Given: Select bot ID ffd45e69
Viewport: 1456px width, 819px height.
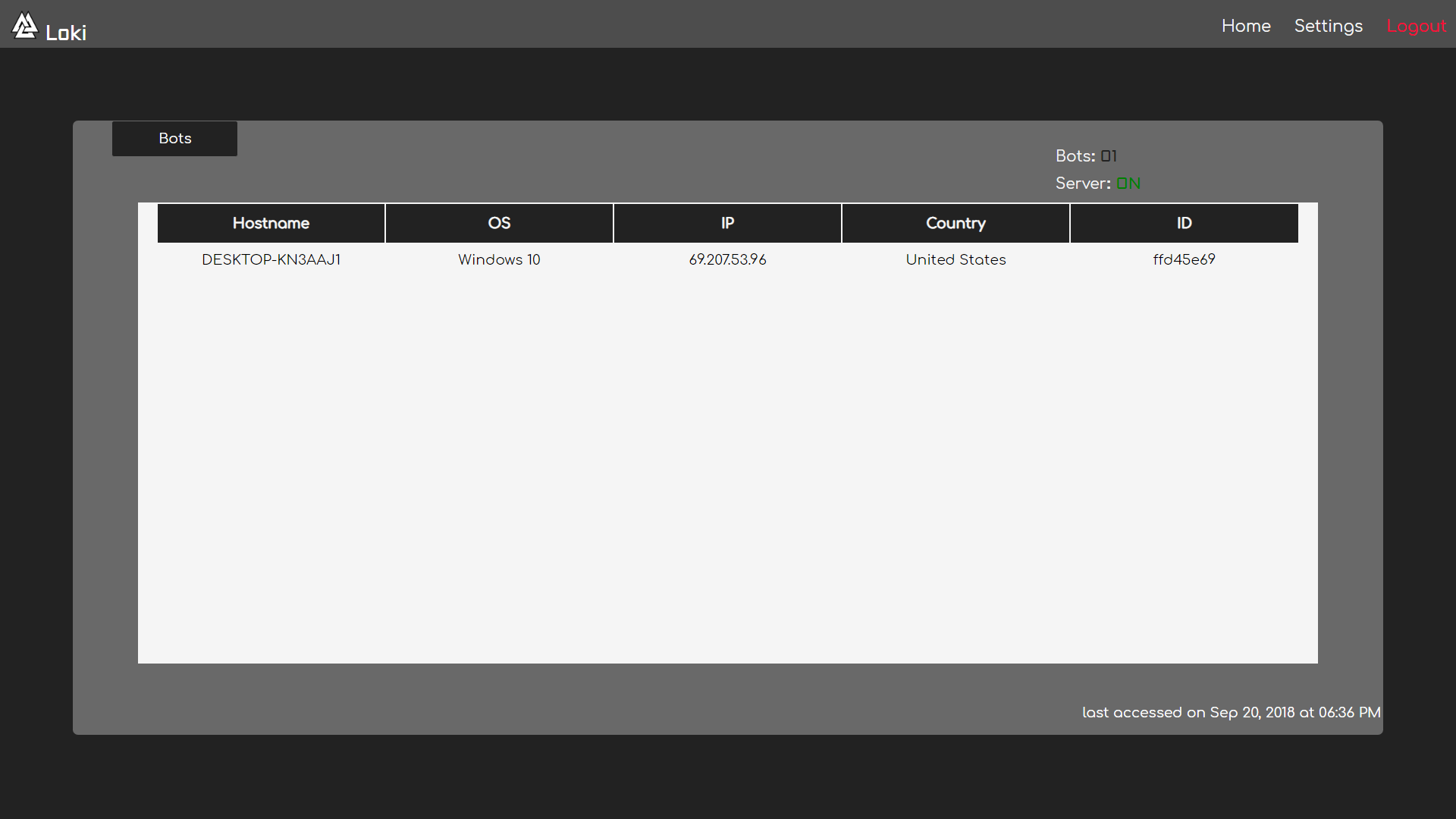Looking at the screenshot, I should [x=1184, y=259].
